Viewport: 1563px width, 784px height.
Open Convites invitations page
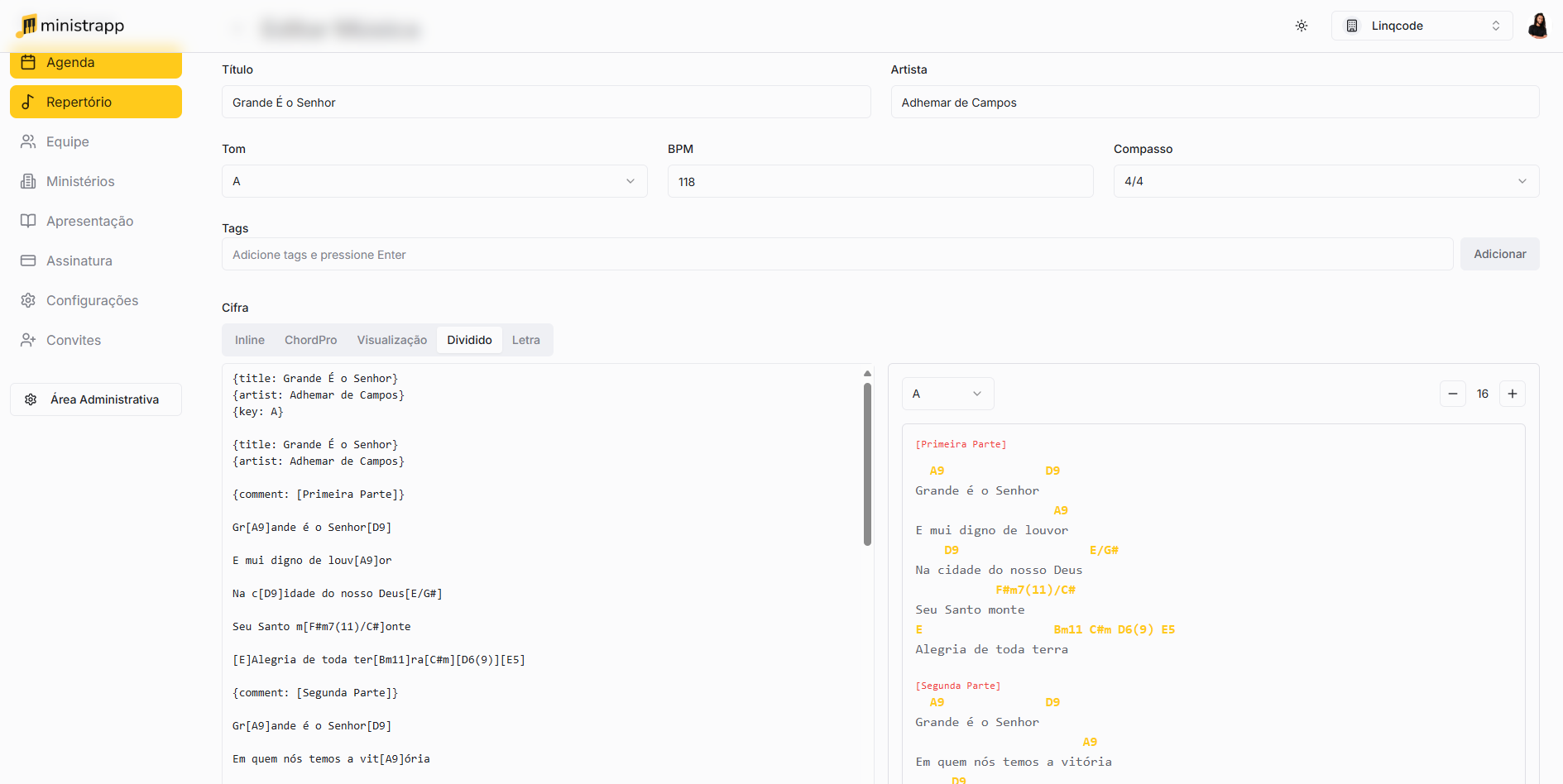tap(73, 340)
